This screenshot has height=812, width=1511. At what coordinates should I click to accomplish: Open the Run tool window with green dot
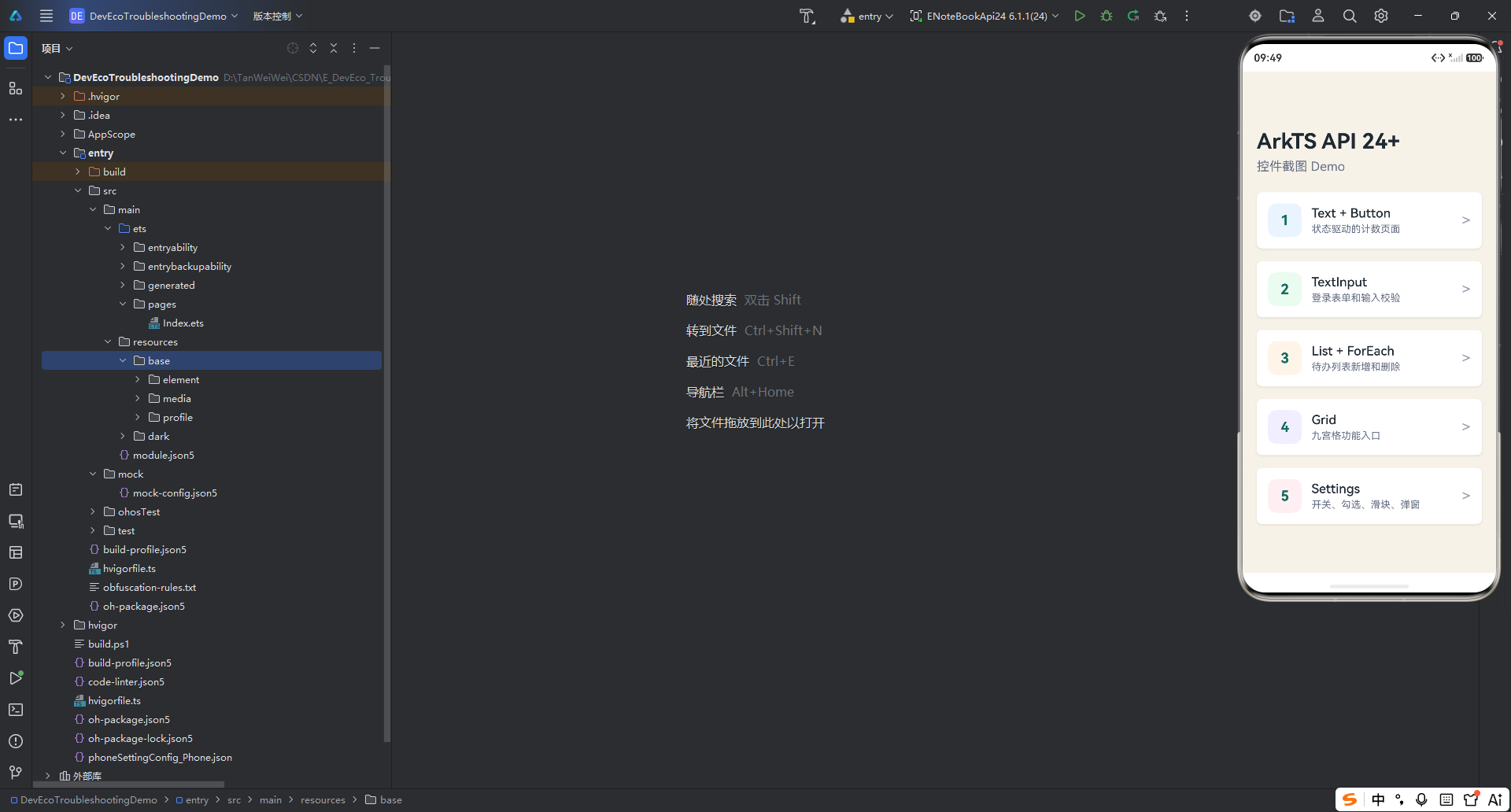tap(16, 678)
